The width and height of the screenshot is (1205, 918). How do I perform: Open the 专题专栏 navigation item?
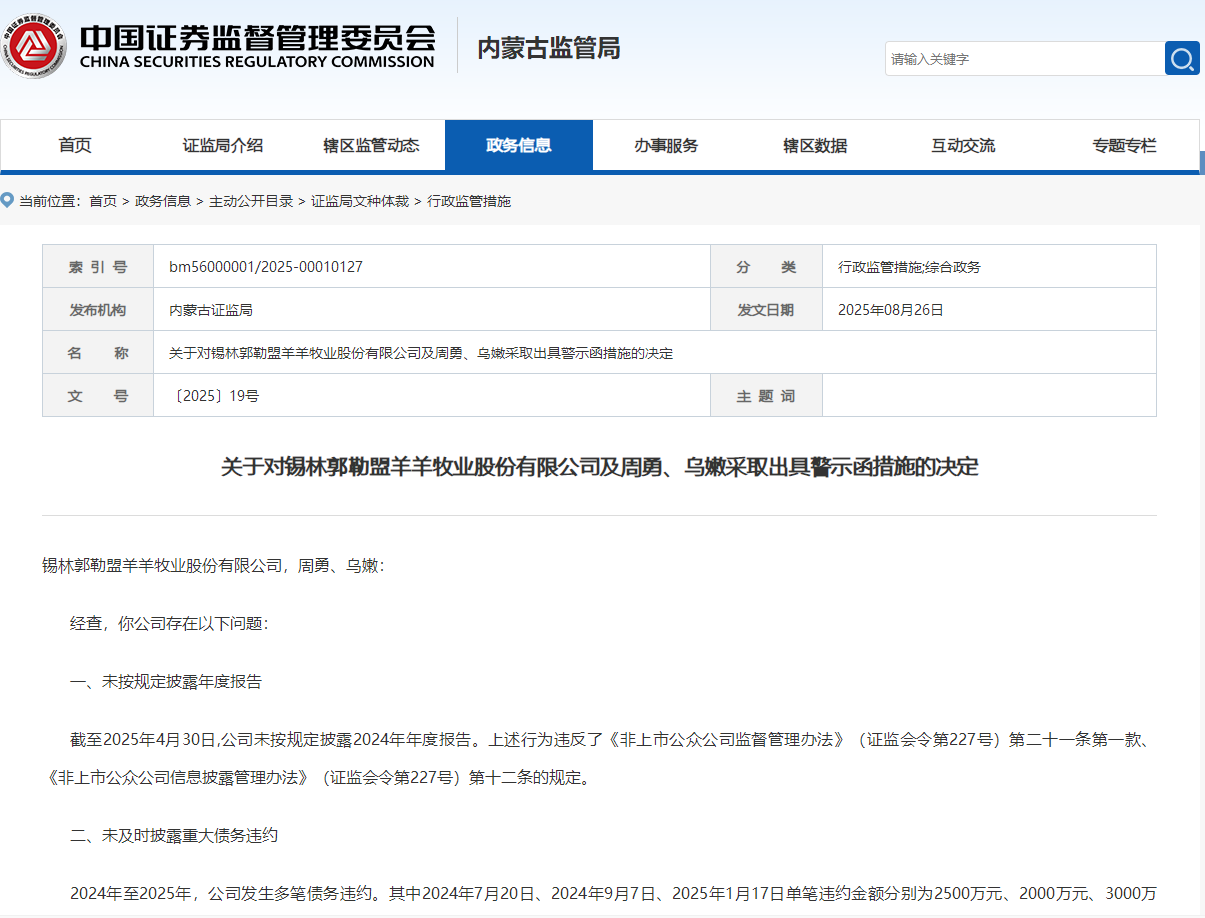1124,146
